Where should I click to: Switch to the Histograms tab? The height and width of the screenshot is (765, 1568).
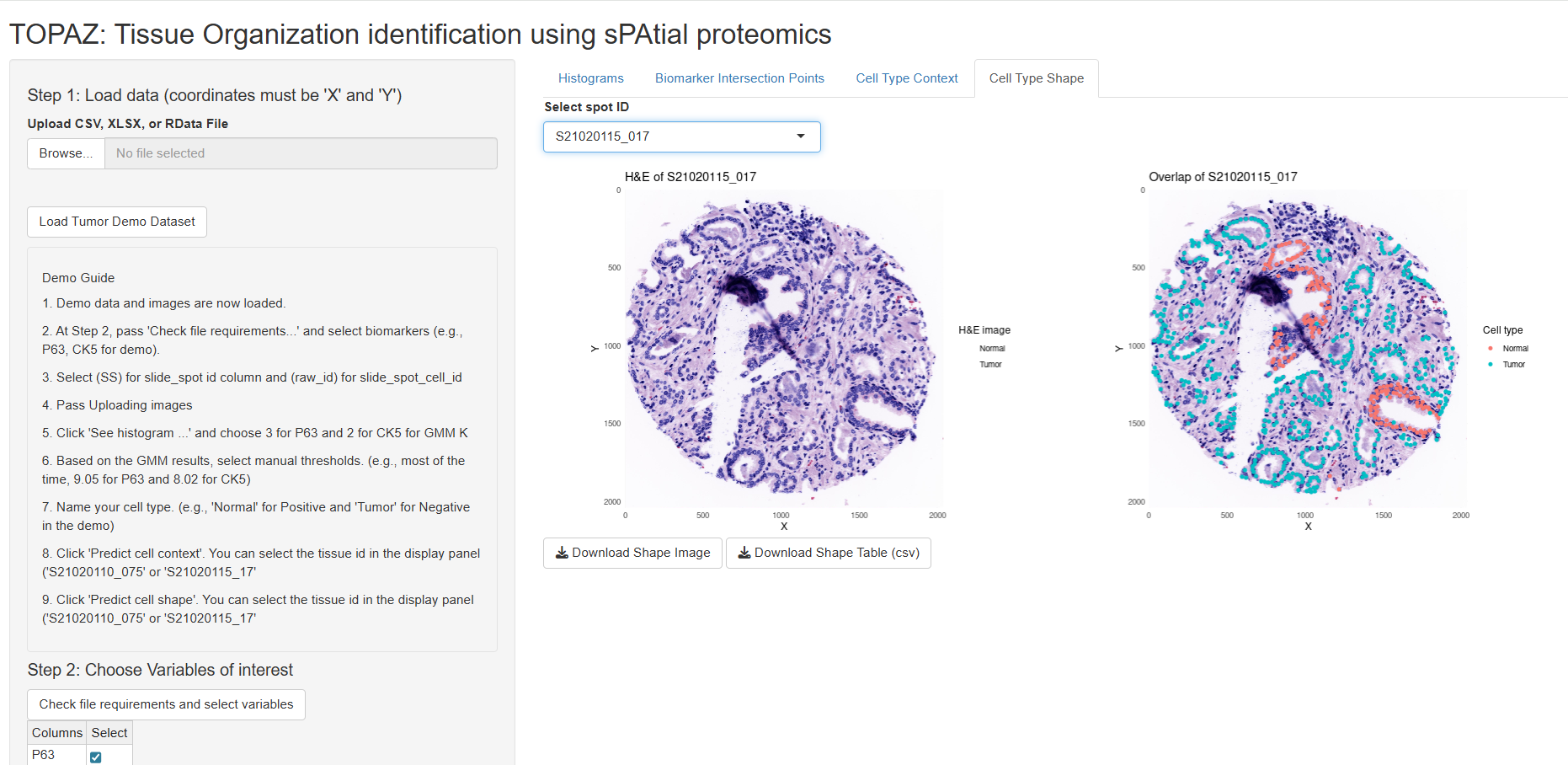click(x=590, y=78)
